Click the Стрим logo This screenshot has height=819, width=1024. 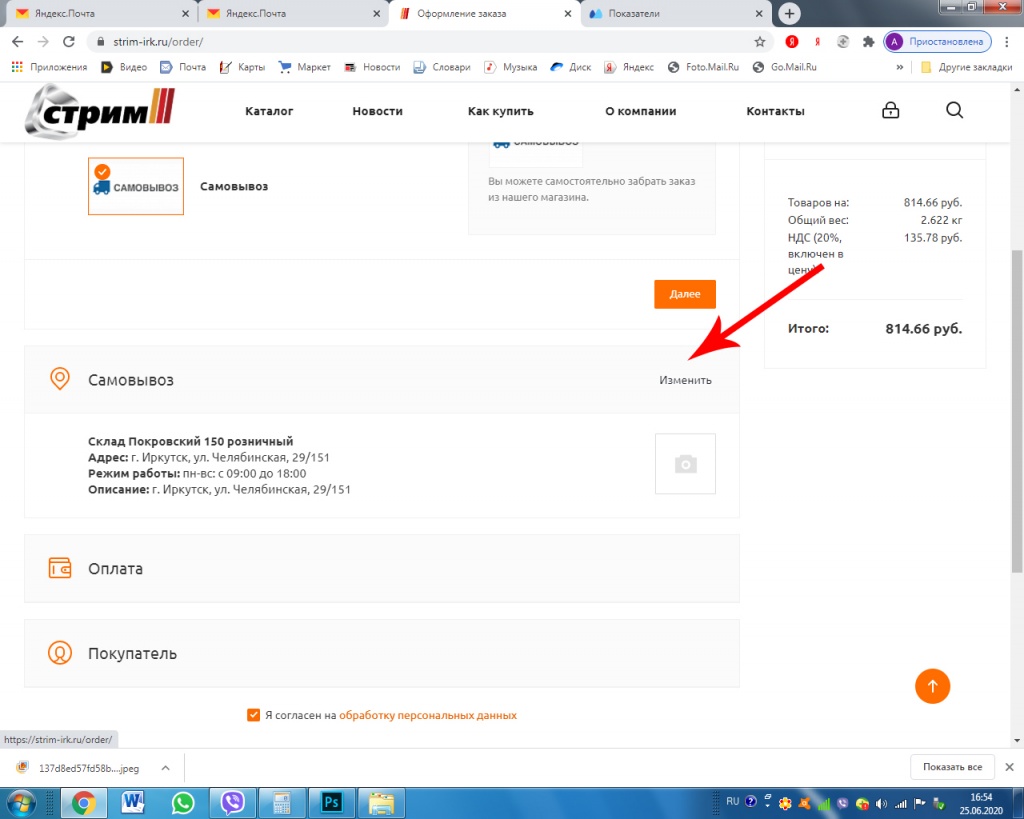click(99, 111)
